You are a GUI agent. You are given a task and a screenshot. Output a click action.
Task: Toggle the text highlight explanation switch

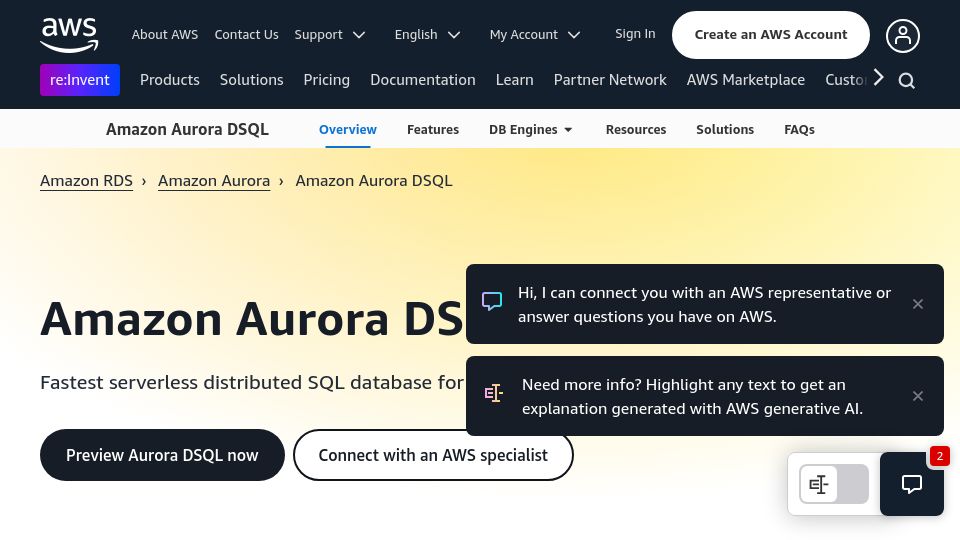834,484
